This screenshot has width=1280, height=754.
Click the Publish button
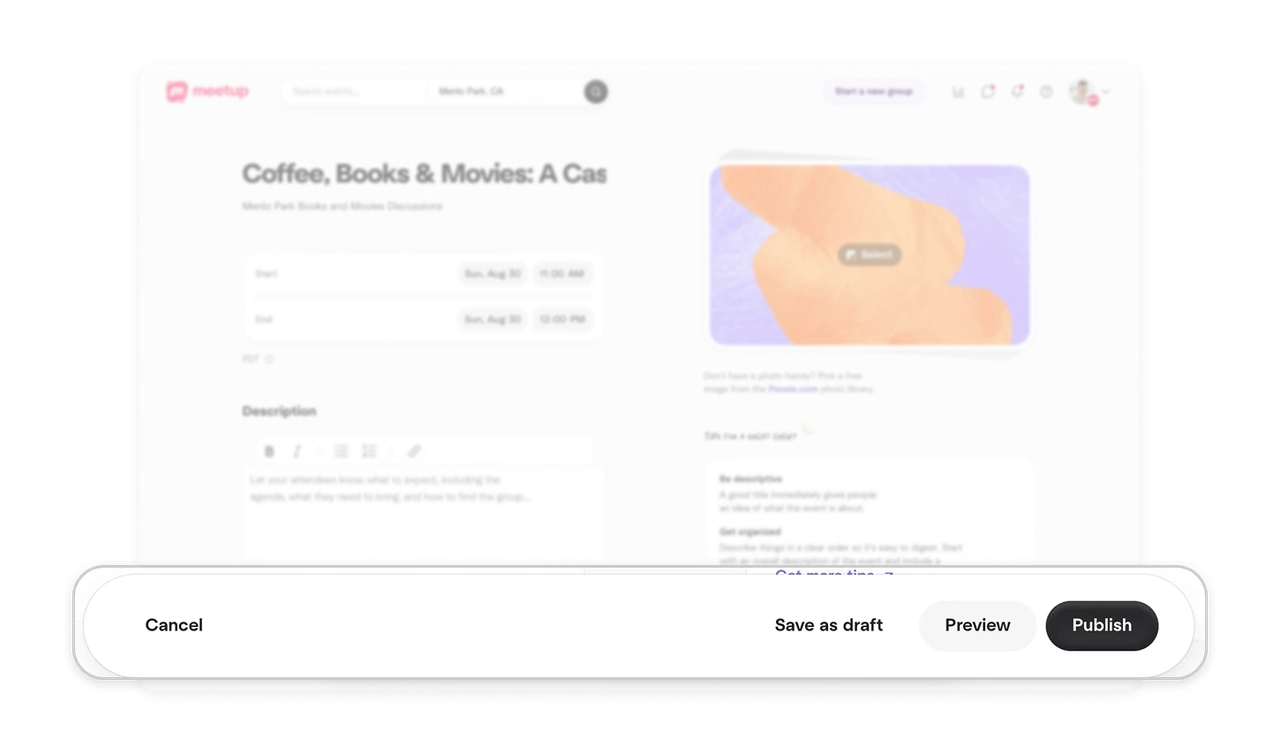pyautogui.click(x=1102, y=626)
